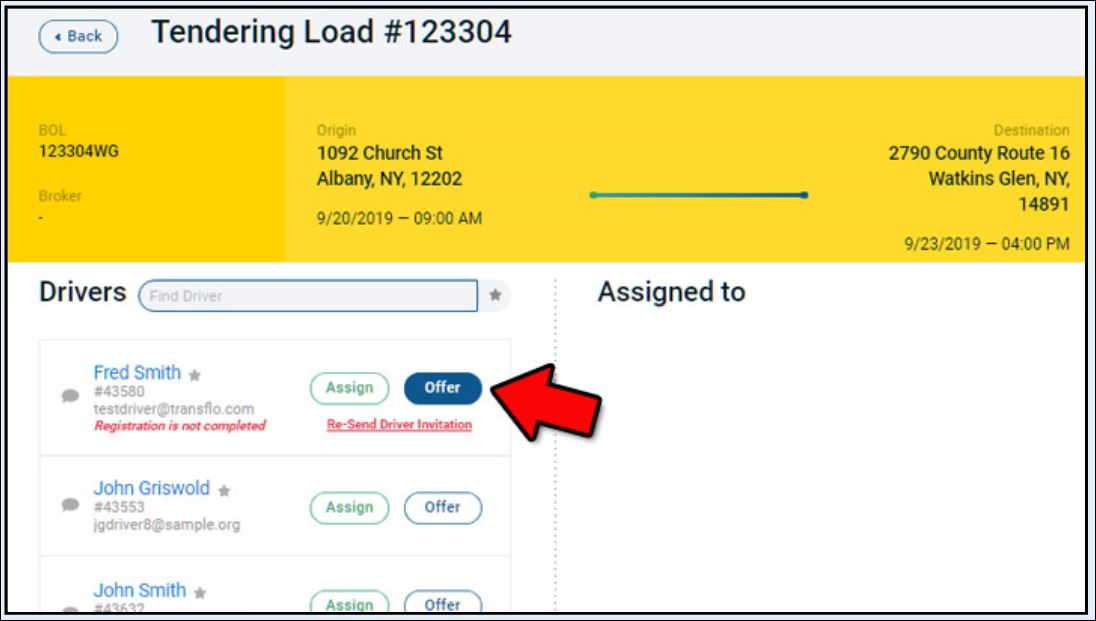Toggle favorites filter star beside search box
The image size is (1096, 621).
495,296
